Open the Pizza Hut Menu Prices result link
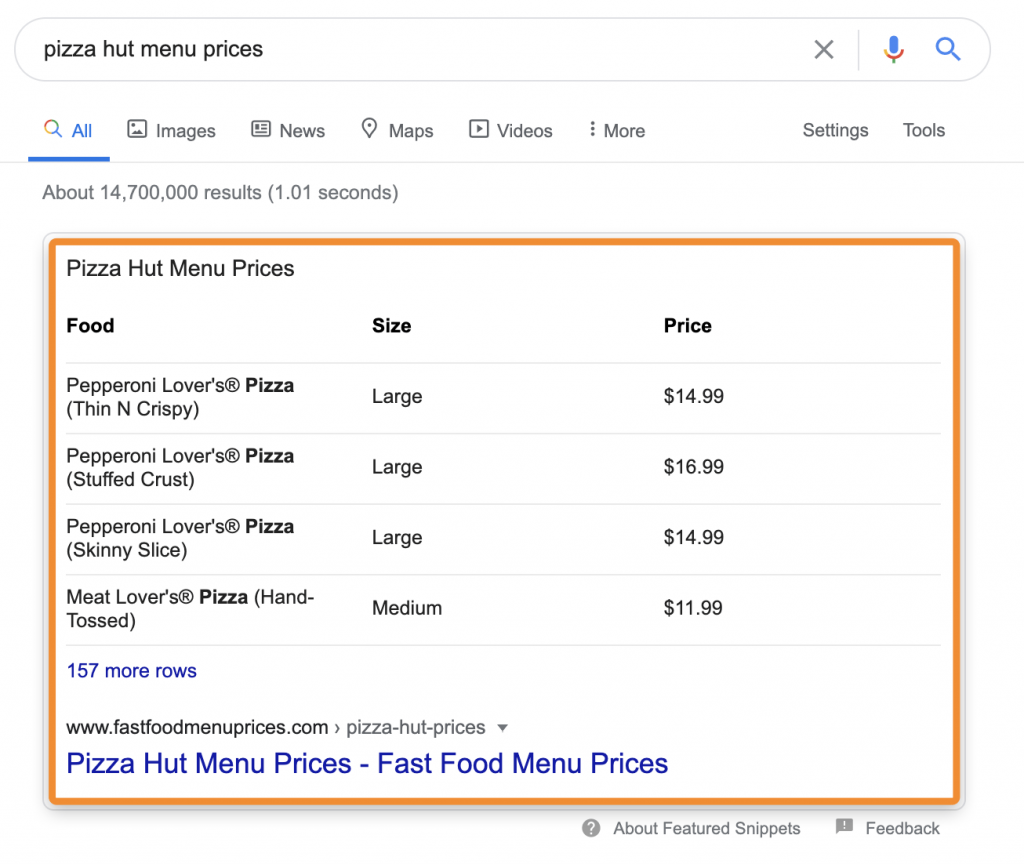The width and height of the screenshot is (1024, 864). coord(367,763)
